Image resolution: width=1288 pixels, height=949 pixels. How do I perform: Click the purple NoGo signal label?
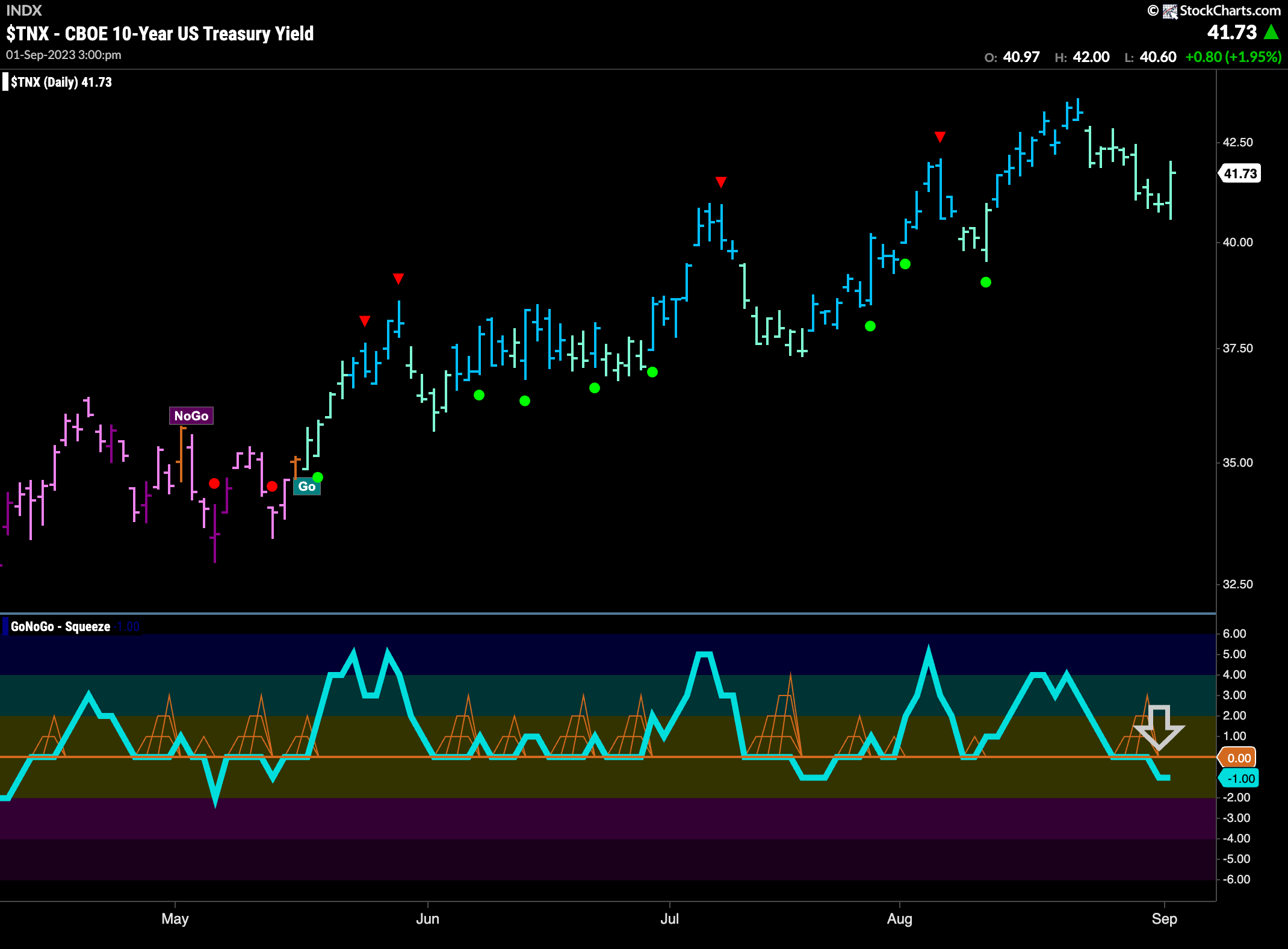point(191,415)
